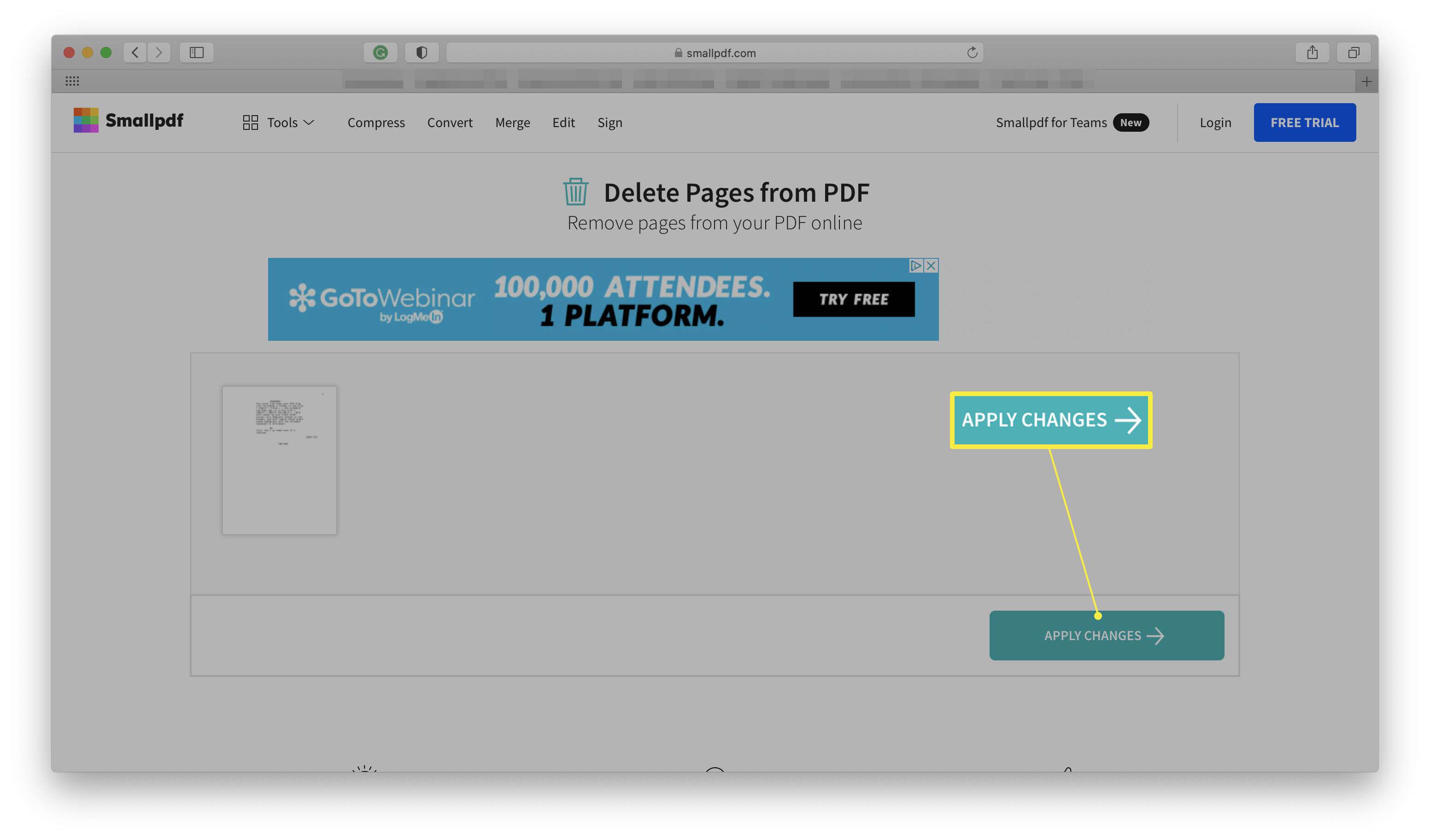Click the browser share icon
1430x840 pixels.
[x=1312, y=52]
